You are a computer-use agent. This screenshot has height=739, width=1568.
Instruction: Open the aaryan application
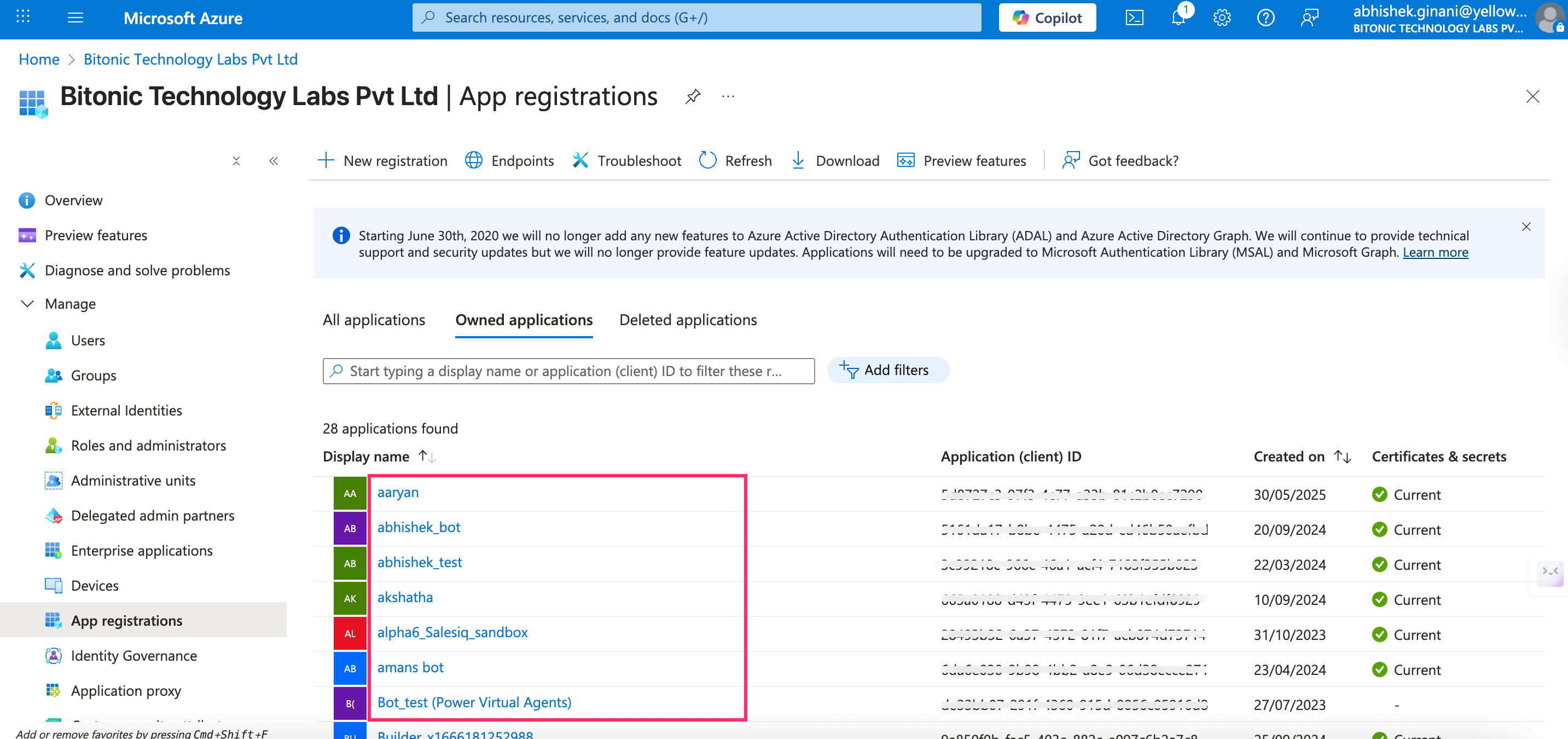[x=398, y=492]
